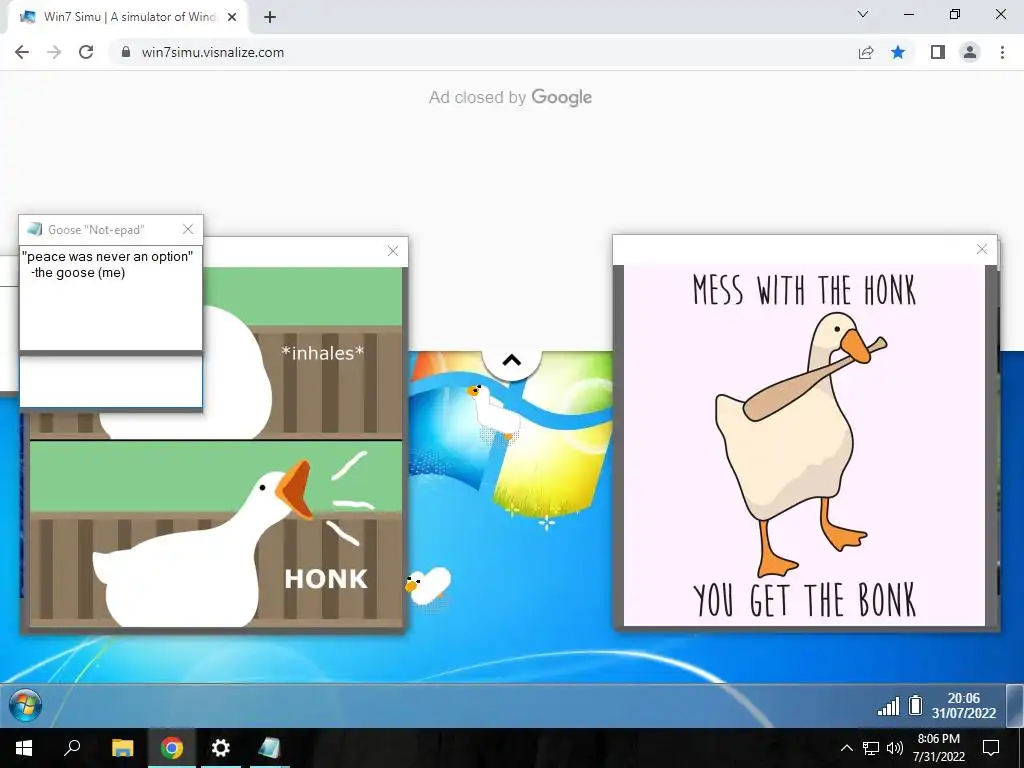Image resolution: width=1024 pixels, height=768 pixels.
Task: Share this page using the share icon
Action: (x=866, y=52)
